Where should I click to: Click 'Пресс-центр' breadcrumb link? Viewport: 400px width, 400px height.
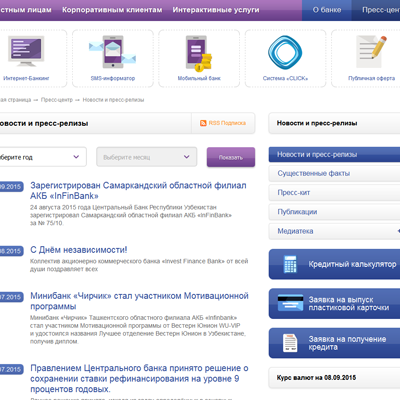(57, 100)
